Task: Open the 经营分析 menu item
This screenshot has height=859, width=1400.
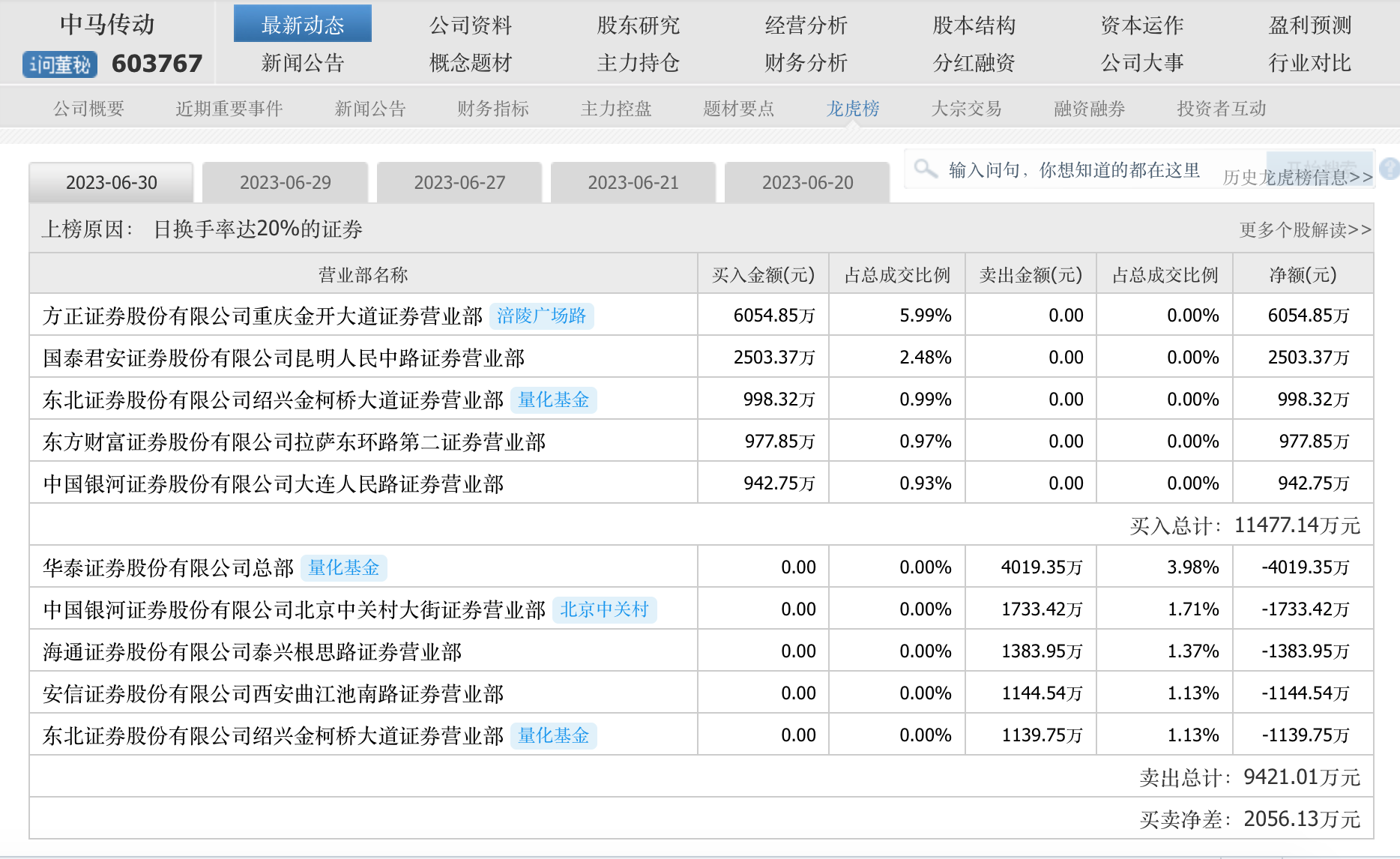Action: click(x=806, y=25)
